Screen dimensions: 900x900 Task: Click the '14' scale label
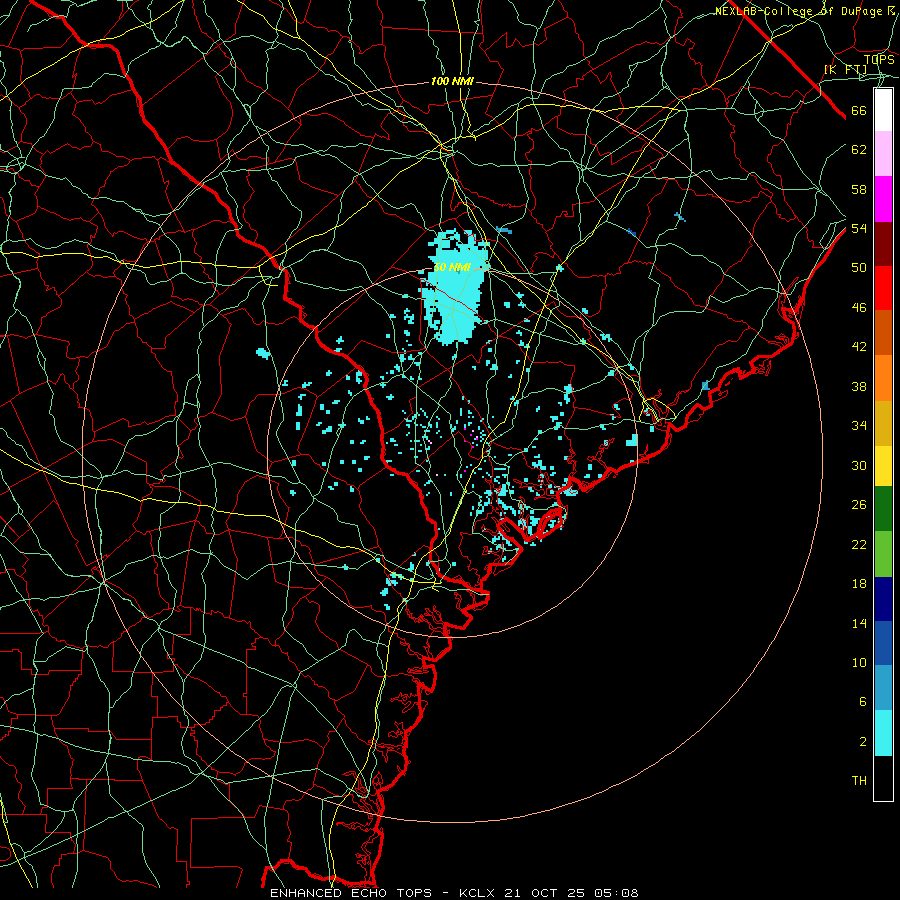tap(859, 623)
